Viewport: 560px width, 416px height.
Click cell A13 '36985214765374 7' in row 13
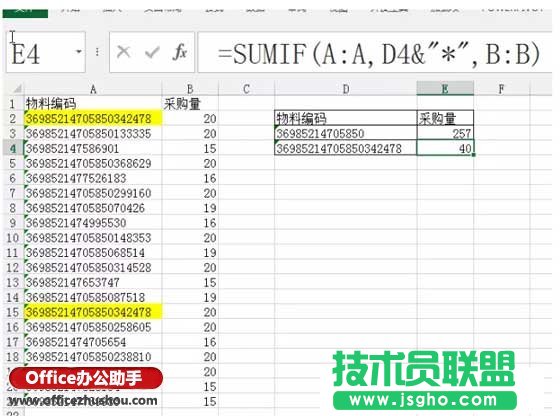coord(93,282)
